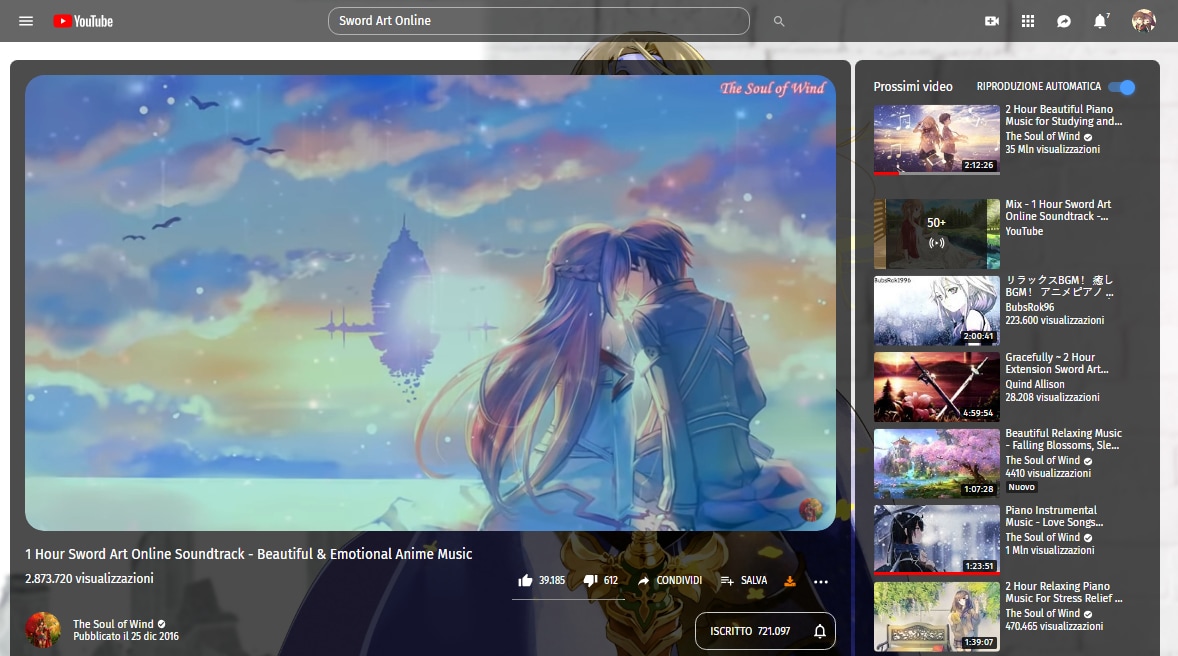Click title '2 Hour Beautiful Piano Music for Studying'
This screenshot has width=1178, height=656.
tap(1064, 115)
